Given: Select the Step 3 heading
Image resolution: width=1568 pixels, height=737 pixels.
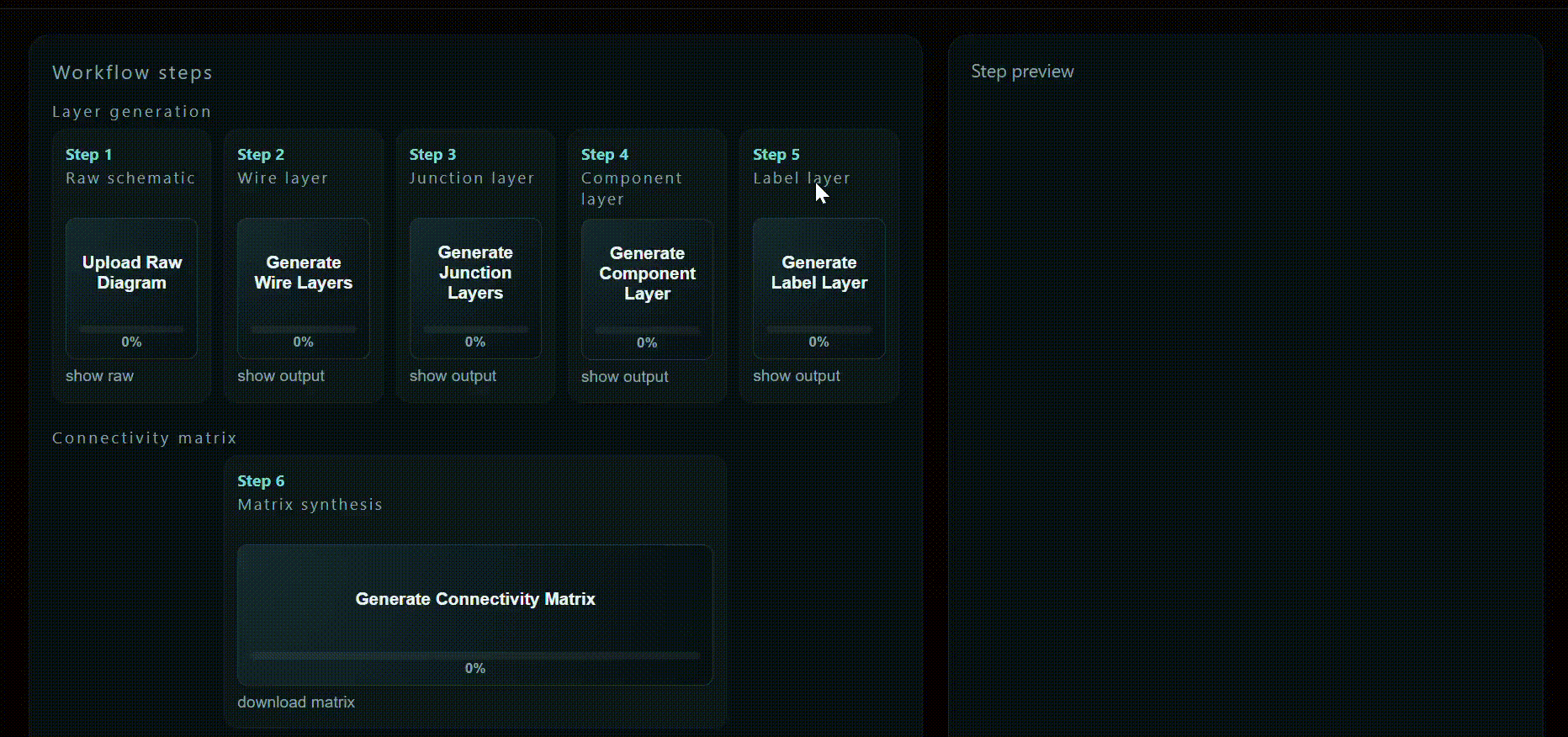Looking at the screenshot, I should coord(432,155).
